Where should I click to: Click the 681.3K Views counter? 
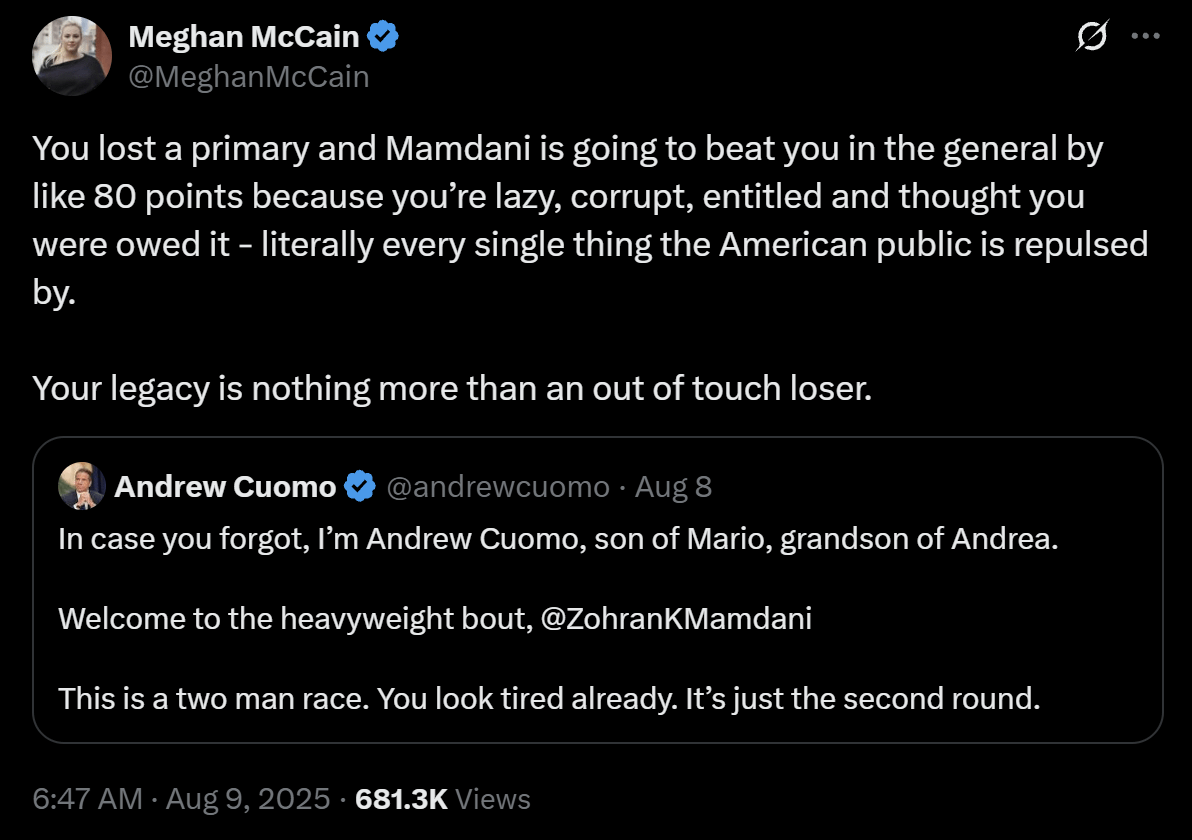442,799
